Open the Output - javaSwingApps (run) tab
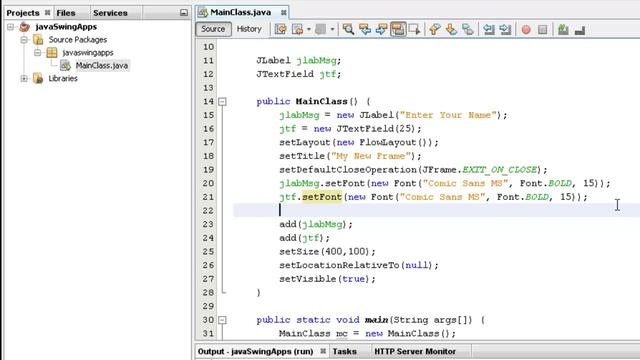 pos(256,351)
